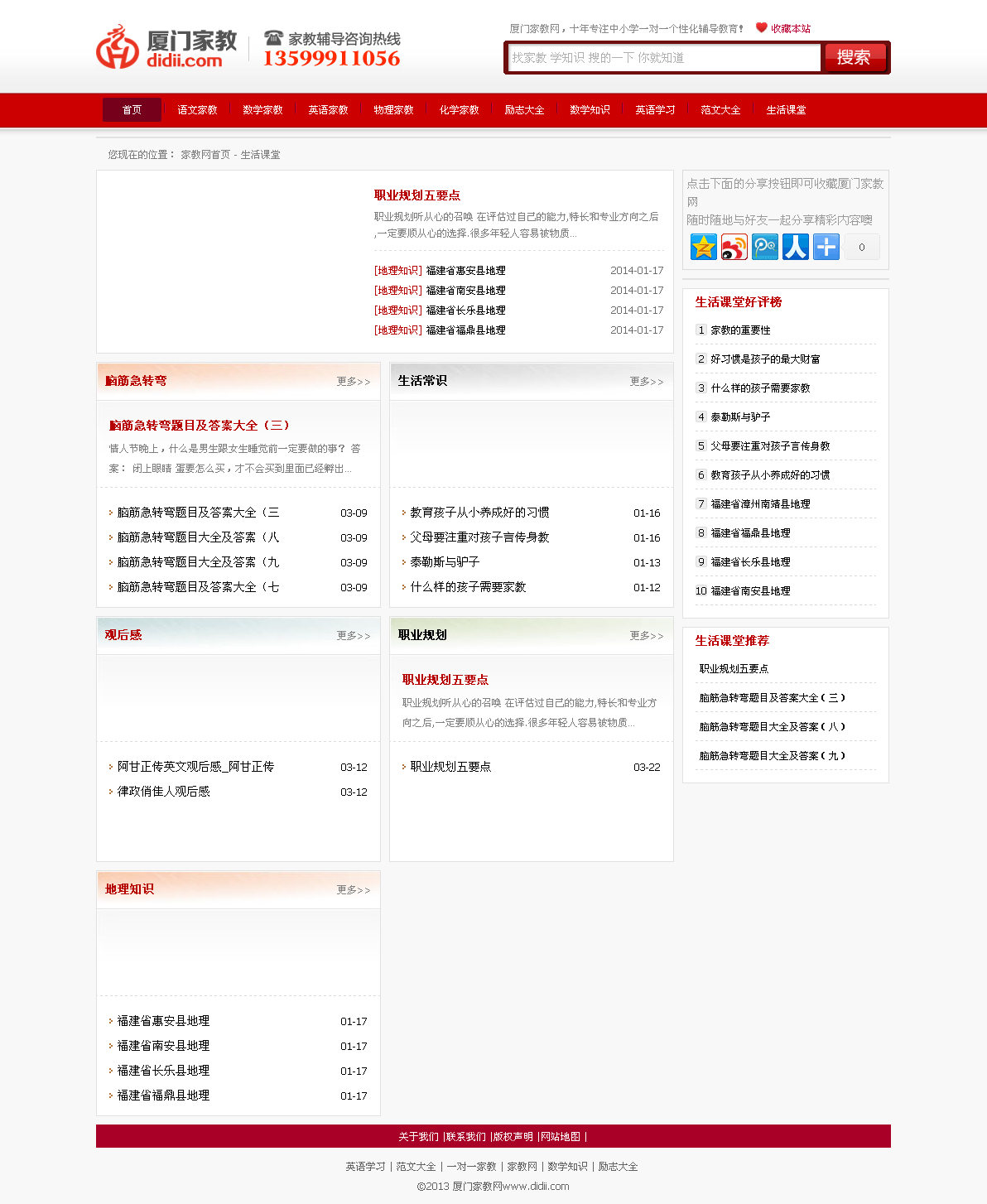This screenshot has height=1204, width=987.
Task: Show more 观后感 articles
Action: (x=353, y=636)
